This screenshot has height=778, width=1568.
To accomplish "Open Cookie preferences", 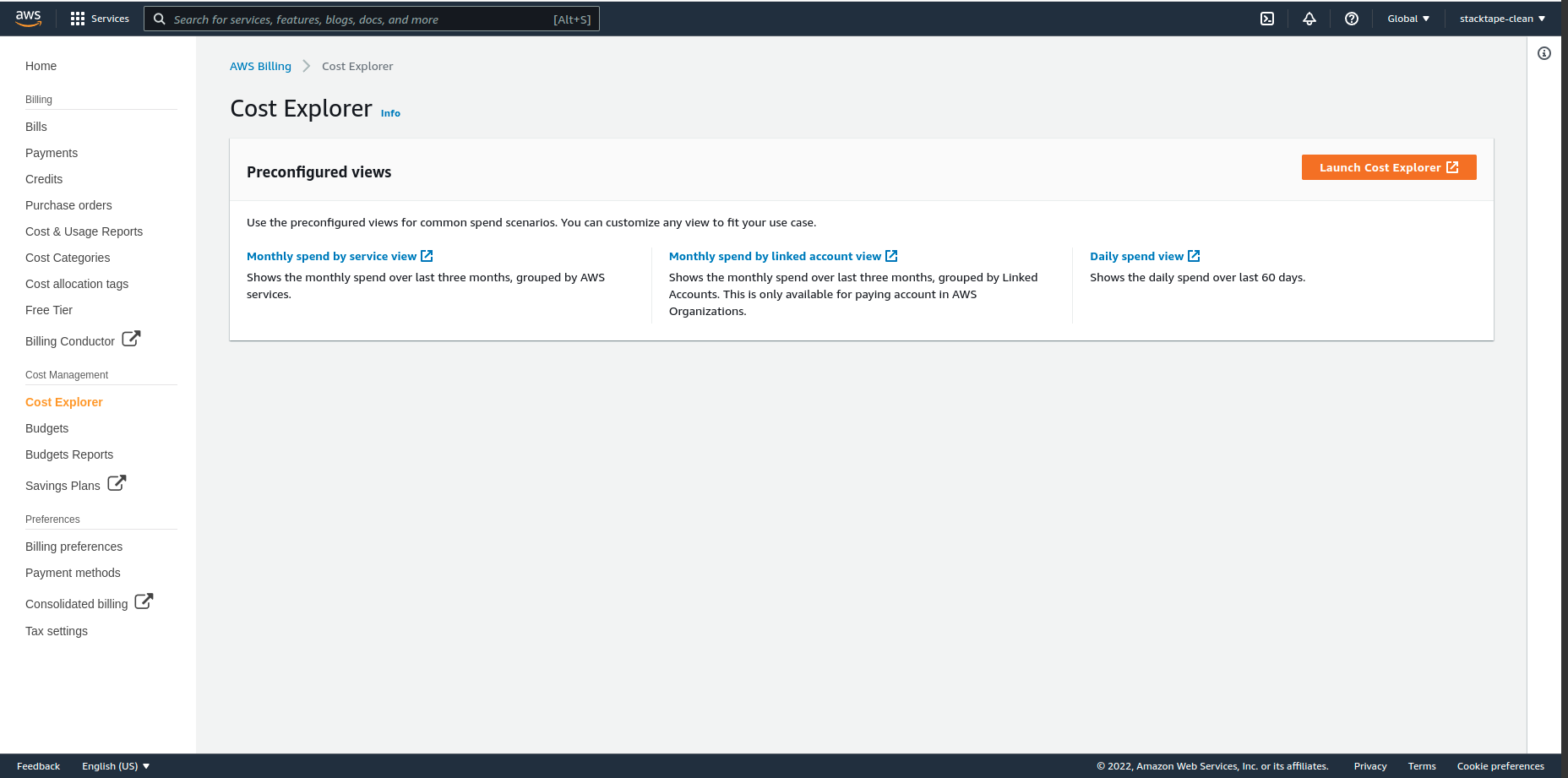I will click(1500, 766).
